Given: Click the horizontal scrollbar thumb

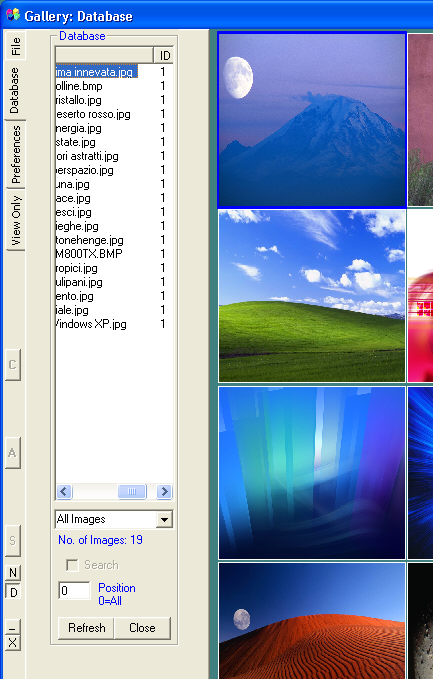Looking at the screenshot, I should pos(132,492).
